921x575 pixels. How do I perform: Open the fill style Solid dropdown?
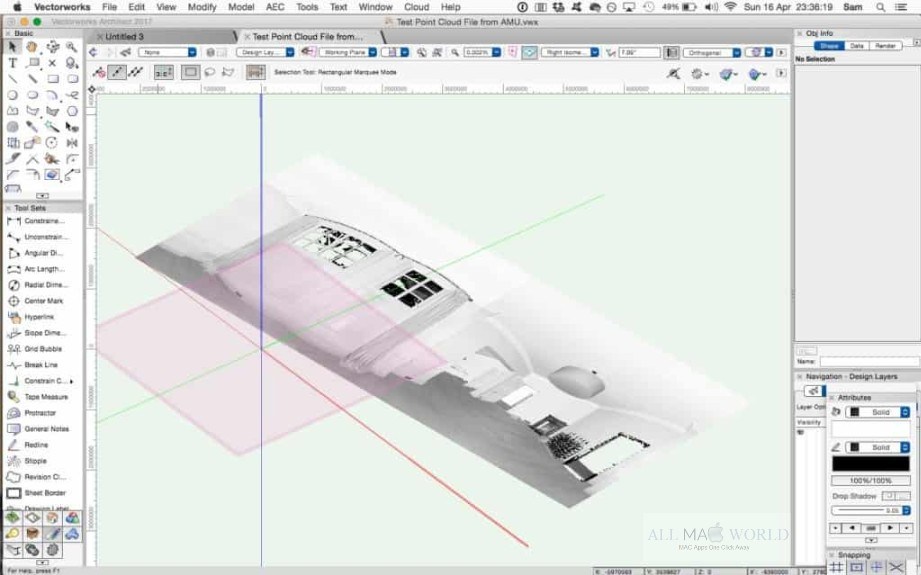(x=878, y=412)
